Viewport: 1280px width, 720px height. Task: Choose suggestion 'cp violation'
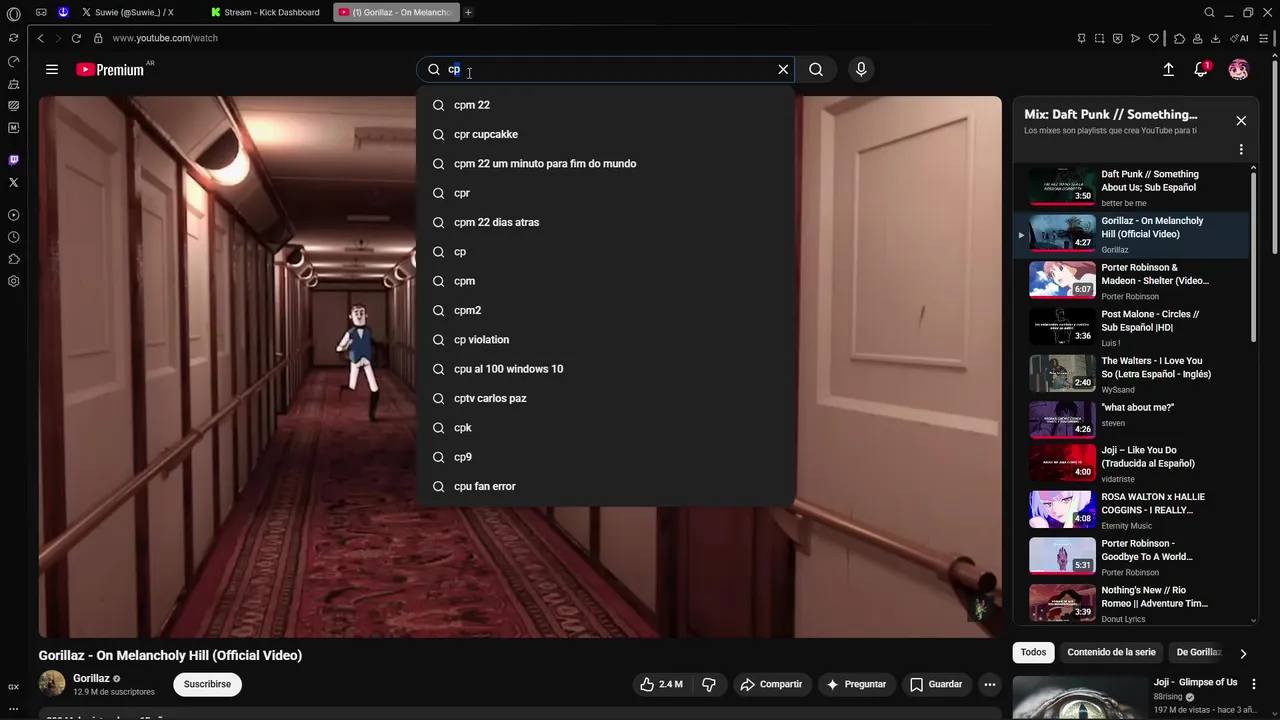click(606, 339)
